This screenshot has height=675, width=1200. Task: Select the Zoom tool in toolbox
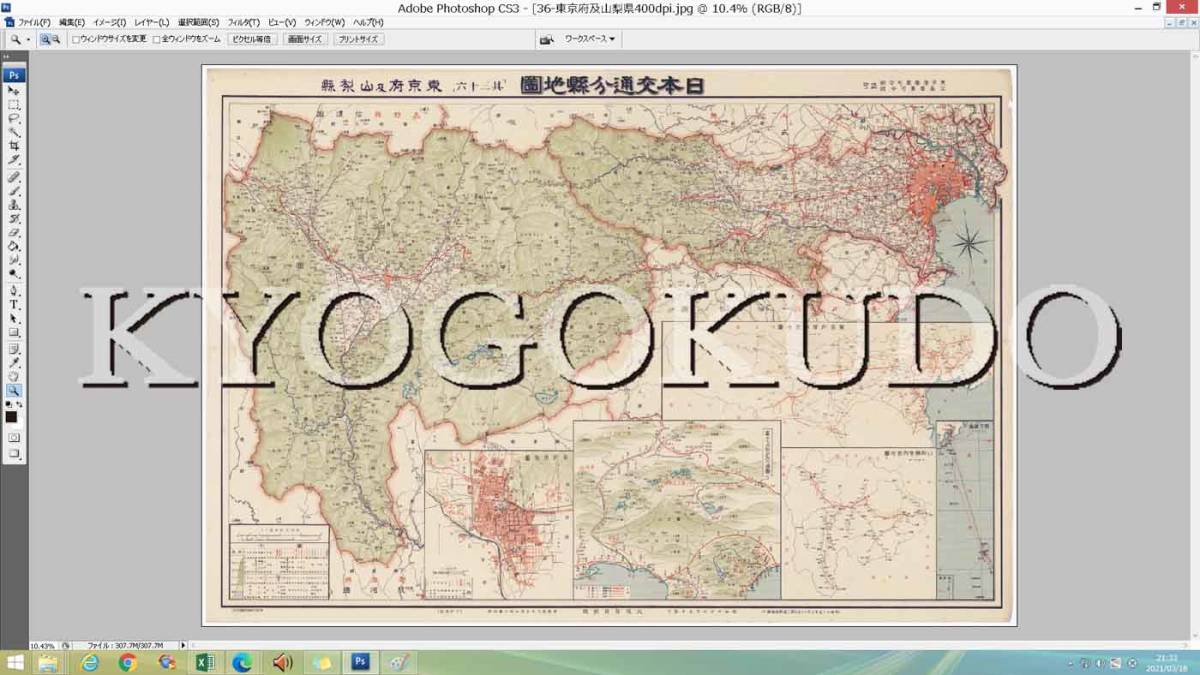point(14,390)
